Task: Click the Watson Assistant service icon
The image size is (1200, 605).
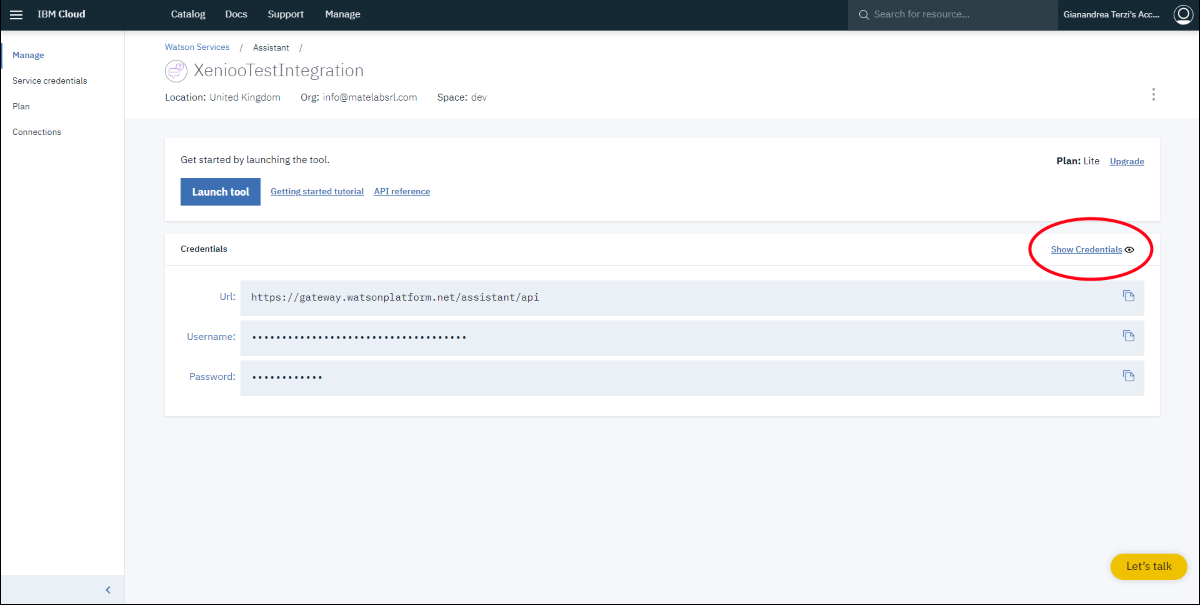Action: point(176,71)
